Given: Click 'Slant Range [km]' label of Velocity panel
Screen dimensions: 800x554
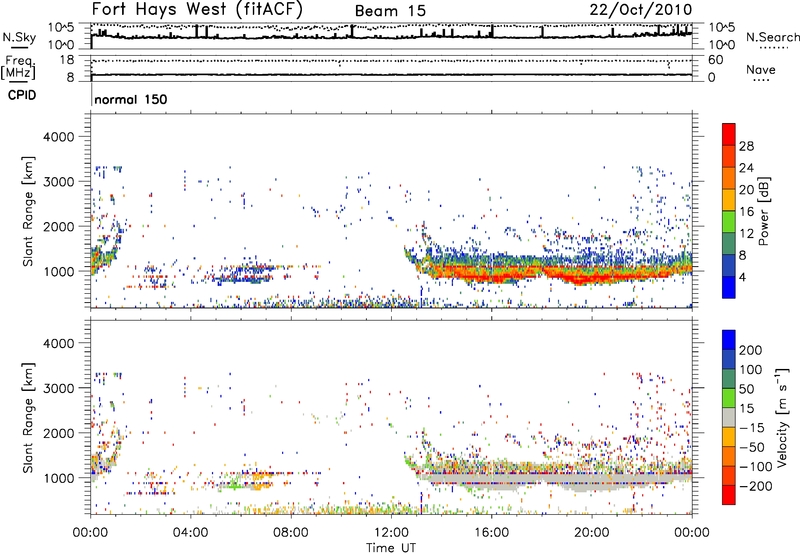Looking at the screenshot, I should pos(28,417).
